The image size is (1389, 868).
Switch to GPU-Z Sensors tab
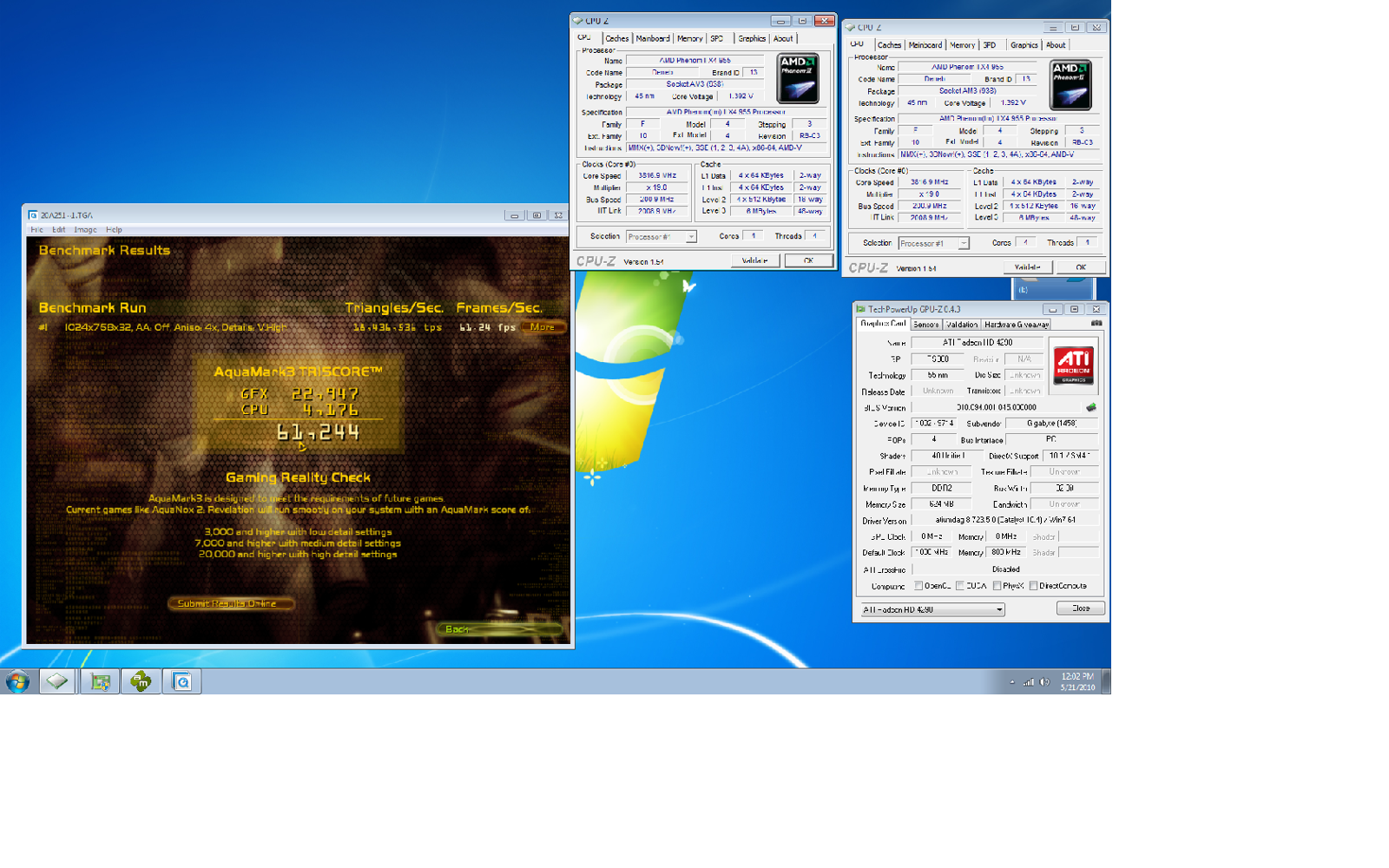(x=925, y=325)
